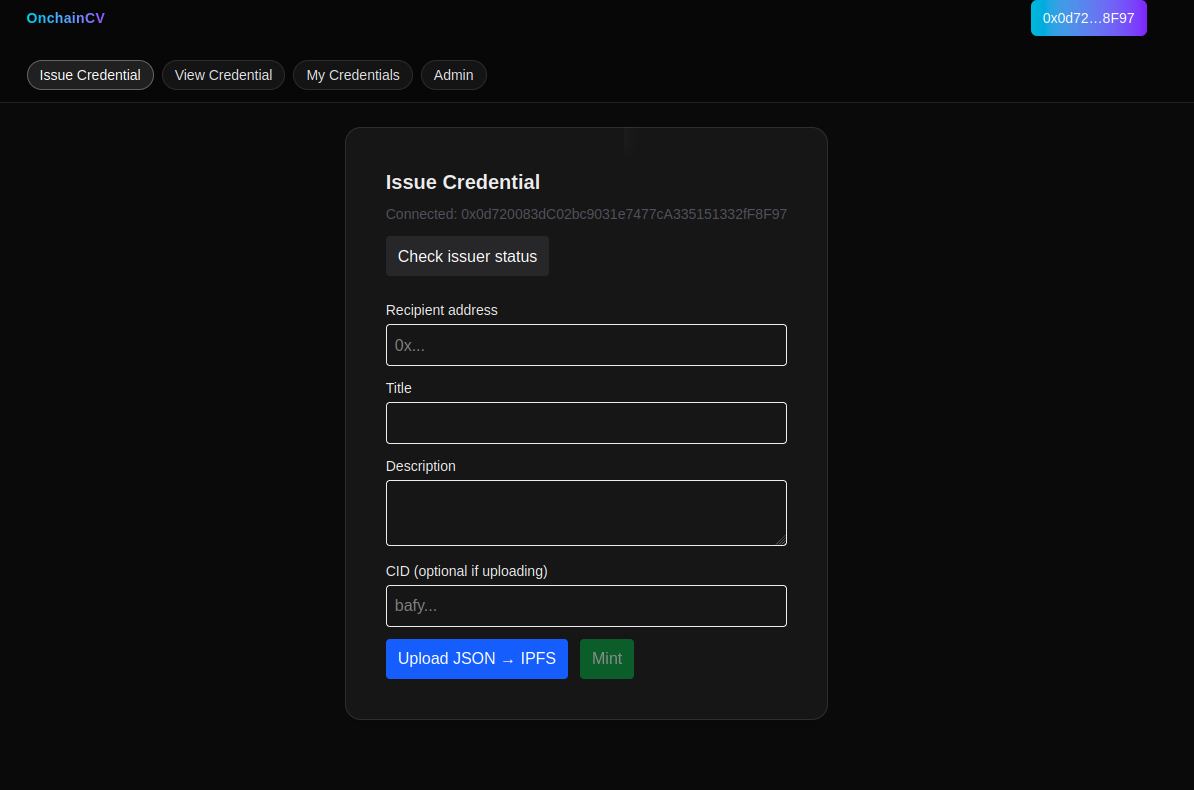Image resolution: width=1194 pixels, height=790 pixels.
Task: Click the Recipient address label
Action: [x=442, y=310]
